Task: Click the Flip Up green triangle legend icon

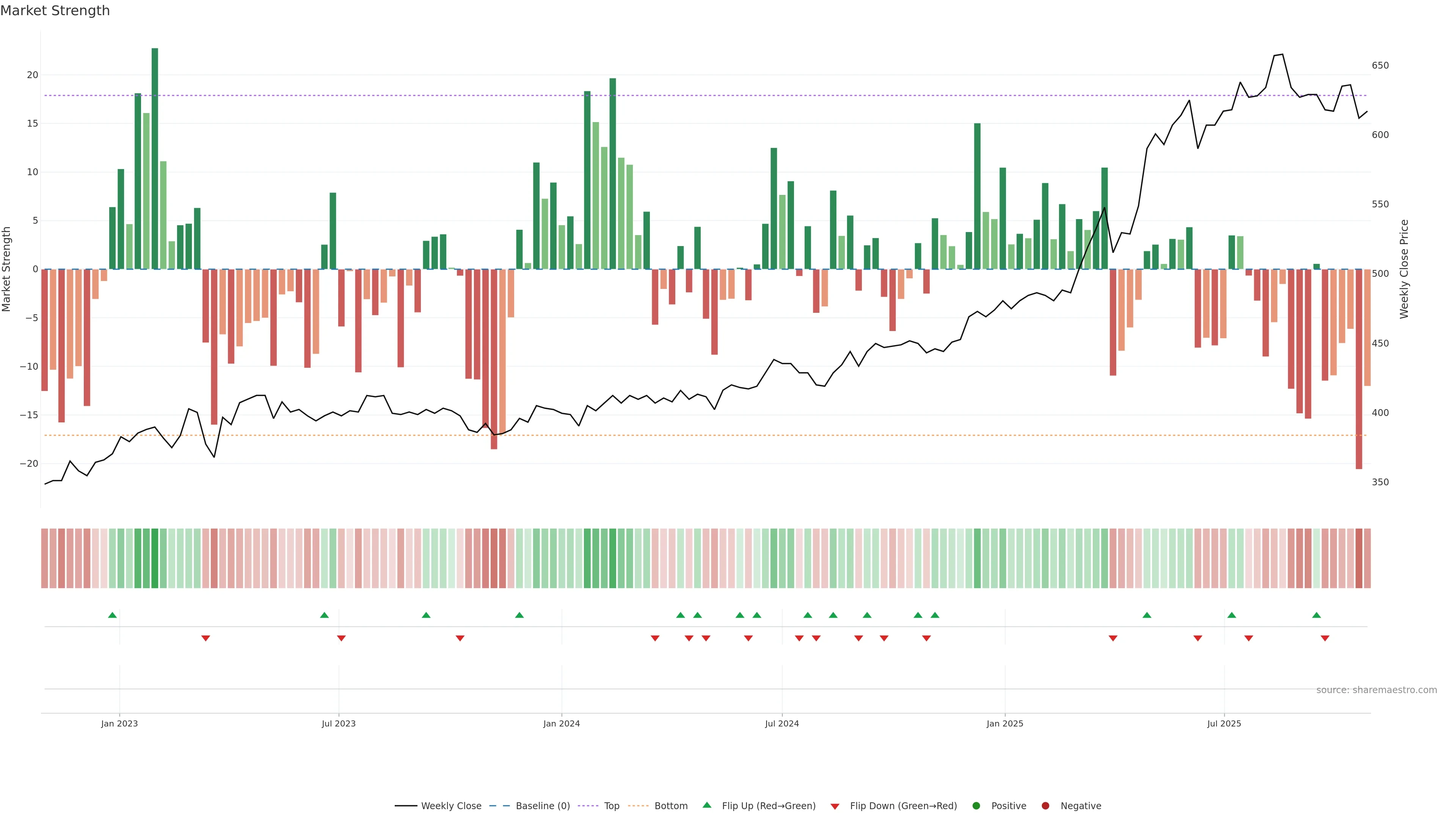Action: 706,805
